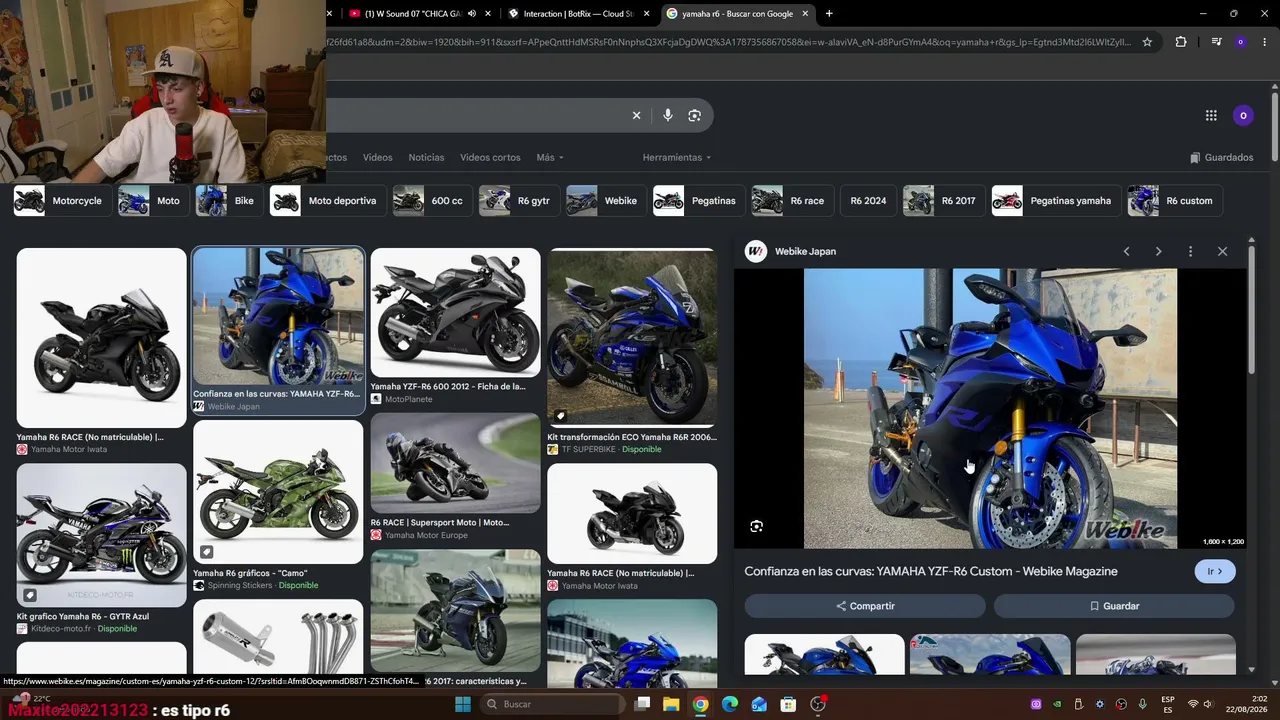
Task: Open the R6 gráficos Camo green bike thumbnail
Action: click(x=278, y=492)
